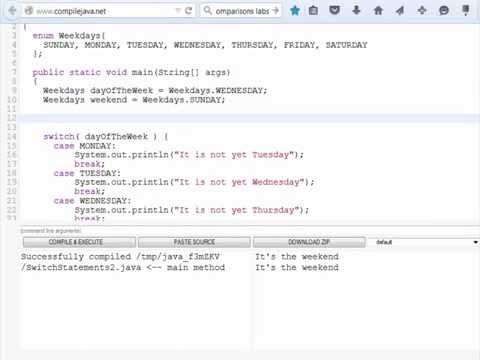
Task: Click the 'enum Weekdays{' code line
Action: point(69,36)
